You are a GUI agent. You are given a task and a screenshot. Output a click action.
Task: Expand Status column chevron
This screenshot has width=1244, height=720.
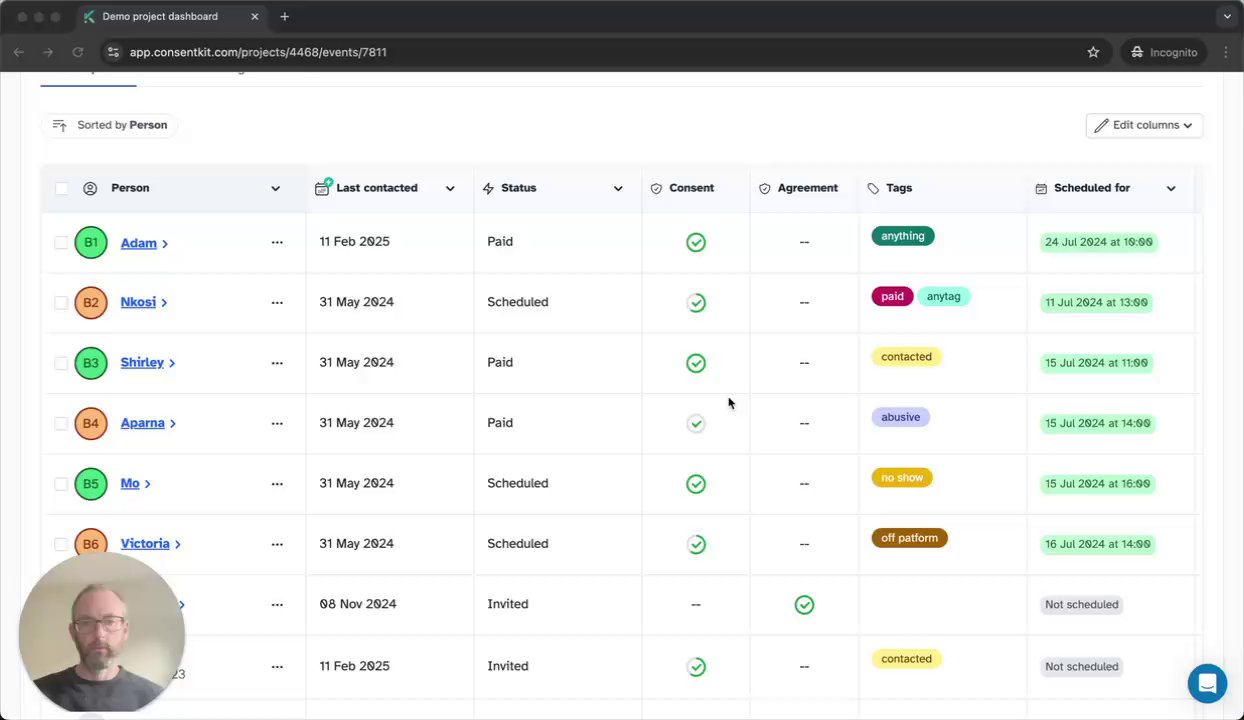point(618,188)
